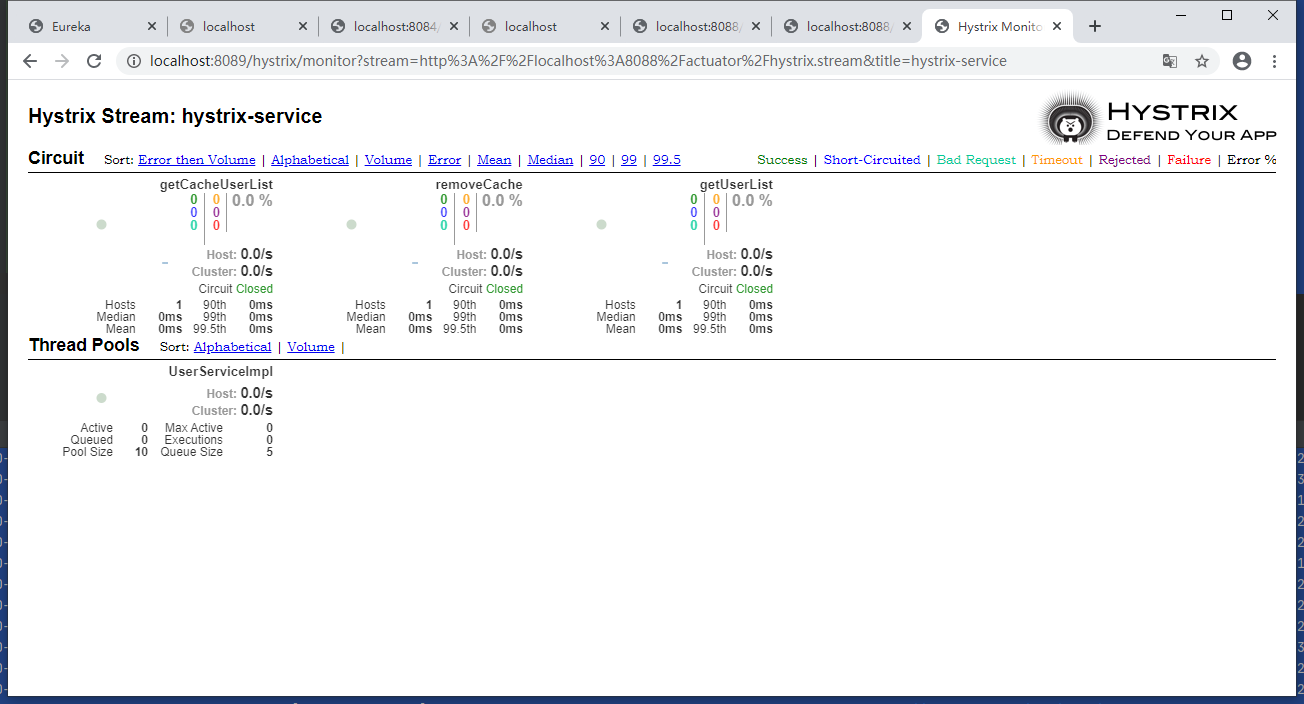The height and width of the screenshot is (704, 1304).
Task: Click the Rejected legend label
Action: coord(1125,160)
